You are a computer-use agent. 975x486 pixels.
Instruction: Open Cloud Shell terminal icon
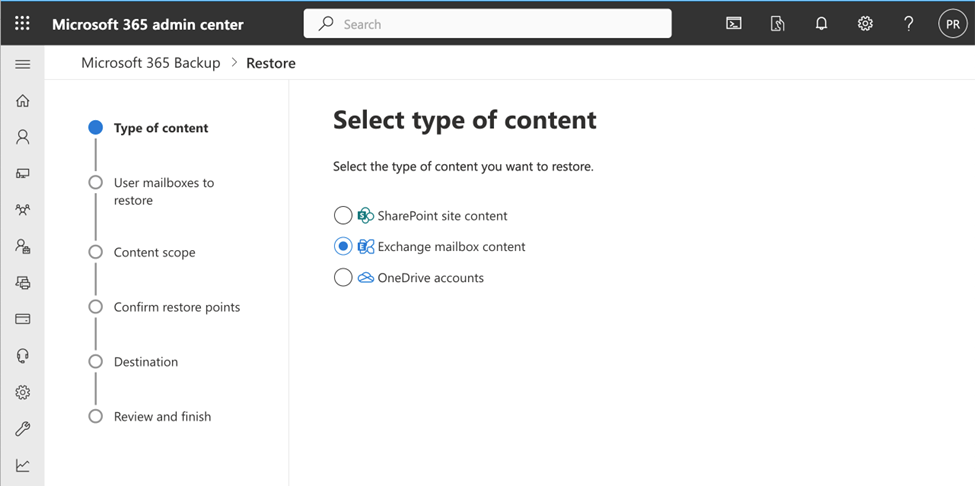(734, 24)
